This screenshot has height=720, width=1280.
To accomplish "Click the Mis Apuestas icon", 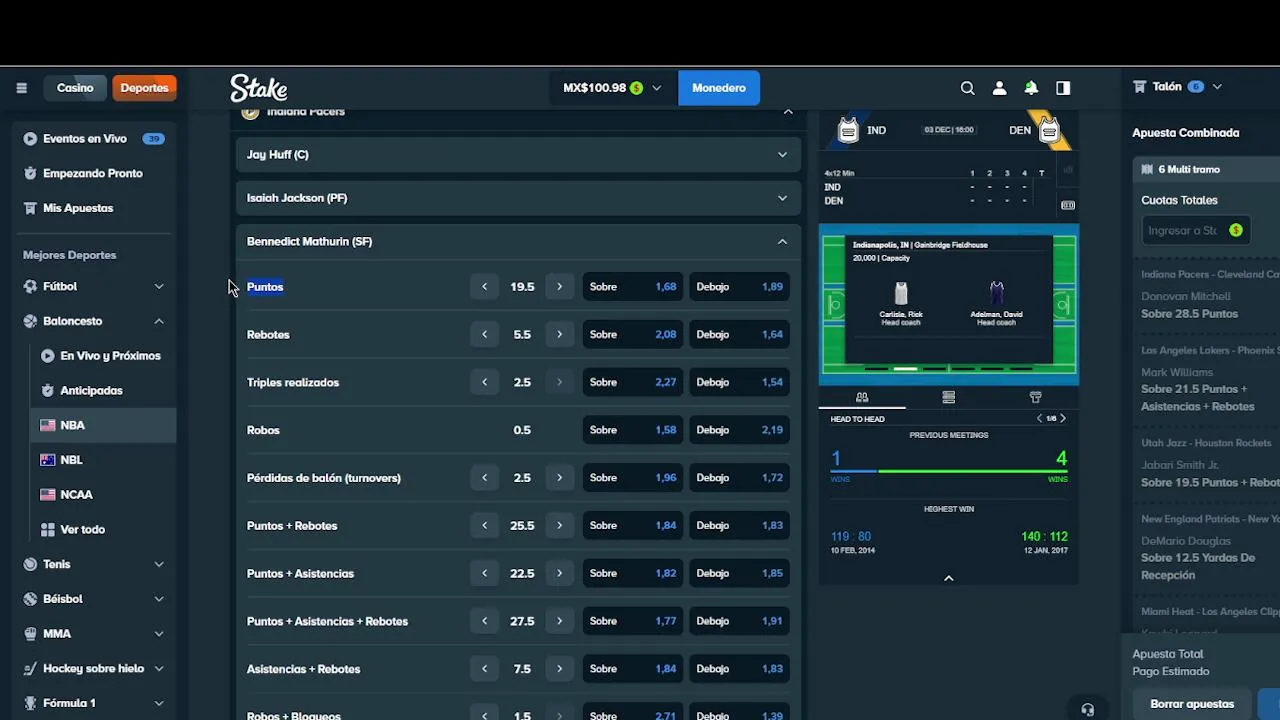I will coord(30,208).
